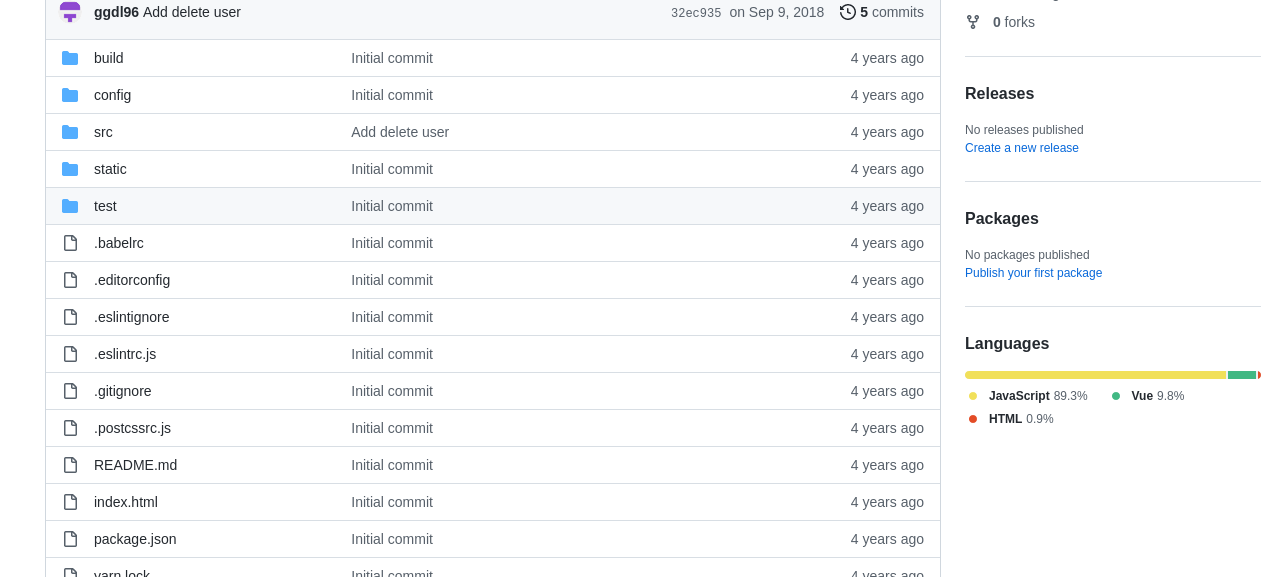
Task: Click the yellow JavaScript language bar segment
Action: point(1095,375)
